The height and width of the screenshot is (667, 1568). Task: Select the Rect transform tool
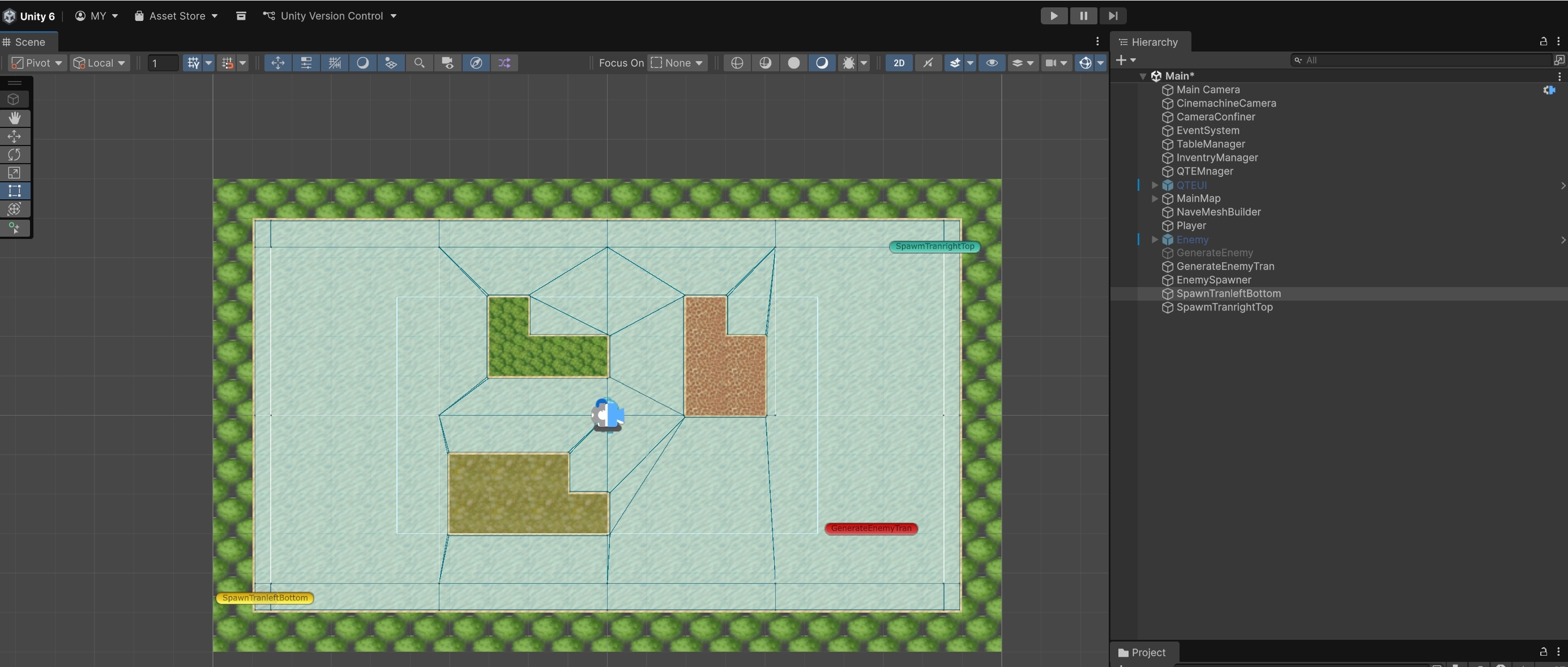15,191
